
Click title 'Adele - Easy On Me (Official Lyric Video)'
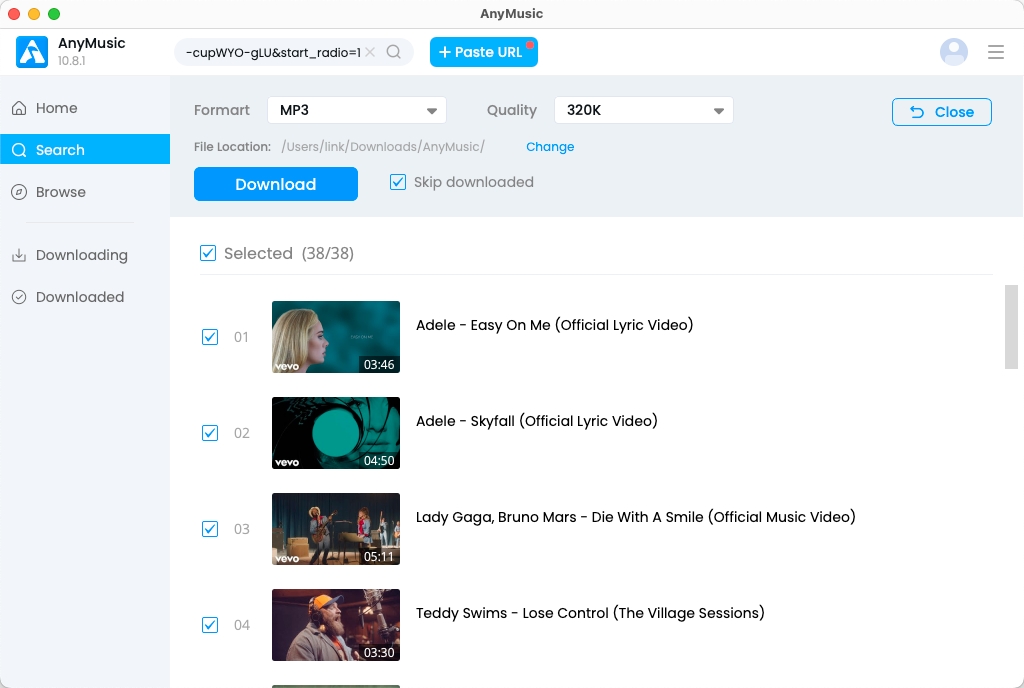point(554,325)
